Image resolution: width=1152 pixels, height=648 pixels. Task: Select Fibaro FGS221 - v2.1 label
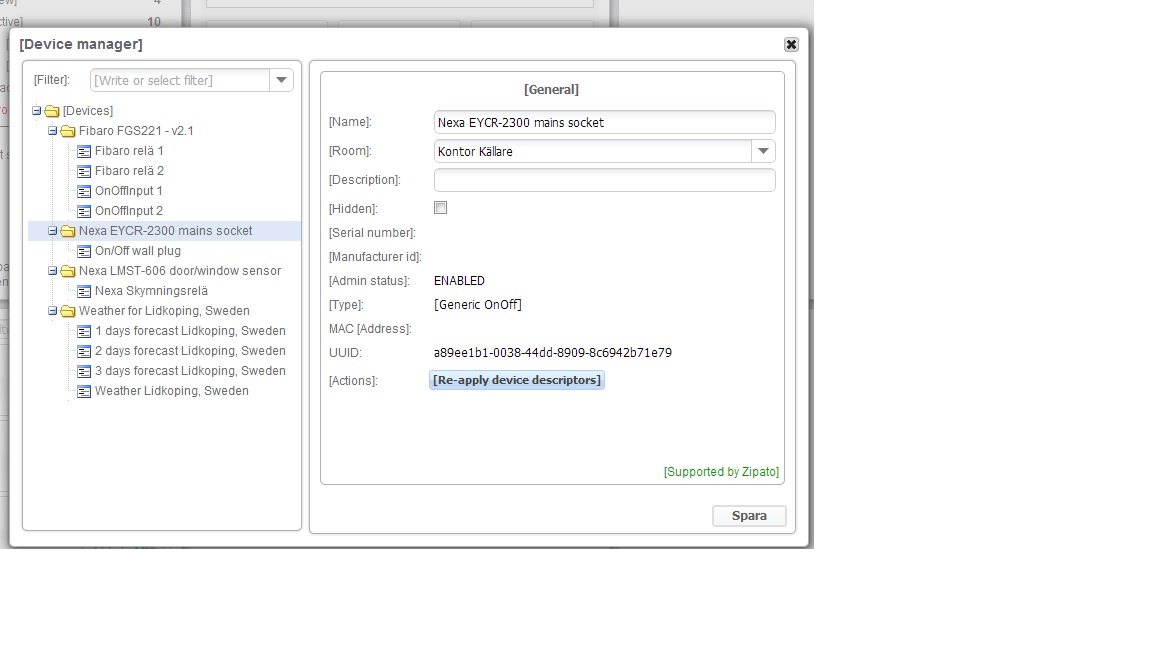point(136,131)
